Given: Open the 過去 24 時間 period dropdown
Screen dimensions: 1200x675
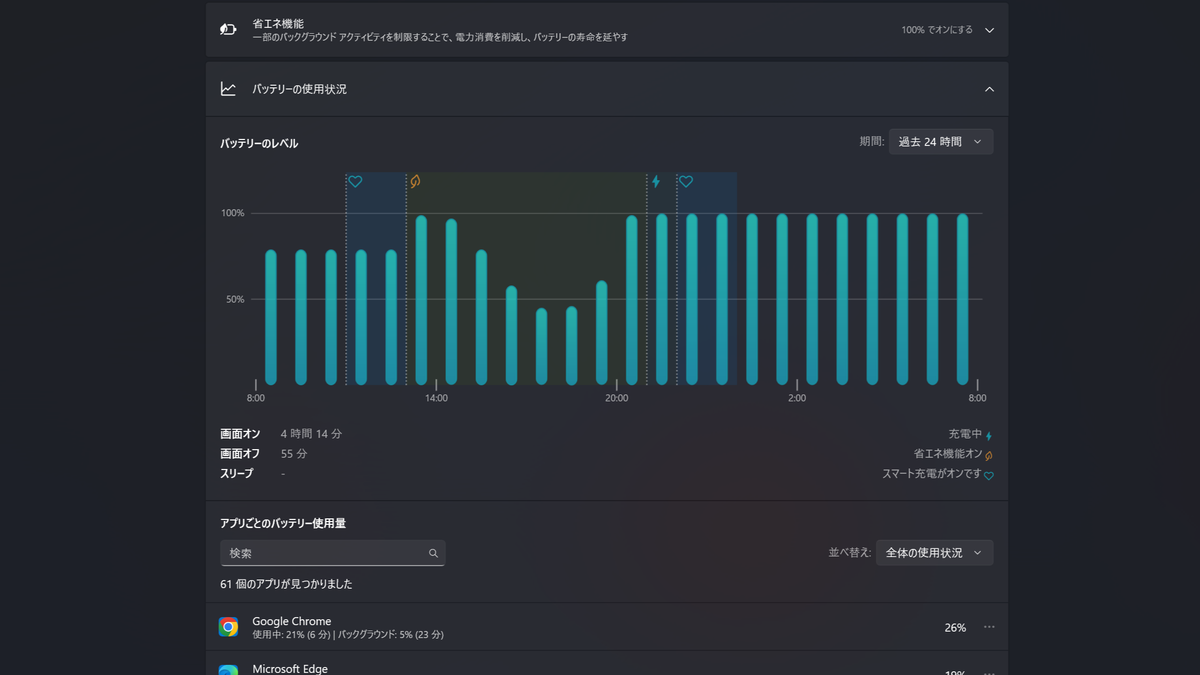Looking at the screenshot, I should pyautogui.click(x=940, y=142).
